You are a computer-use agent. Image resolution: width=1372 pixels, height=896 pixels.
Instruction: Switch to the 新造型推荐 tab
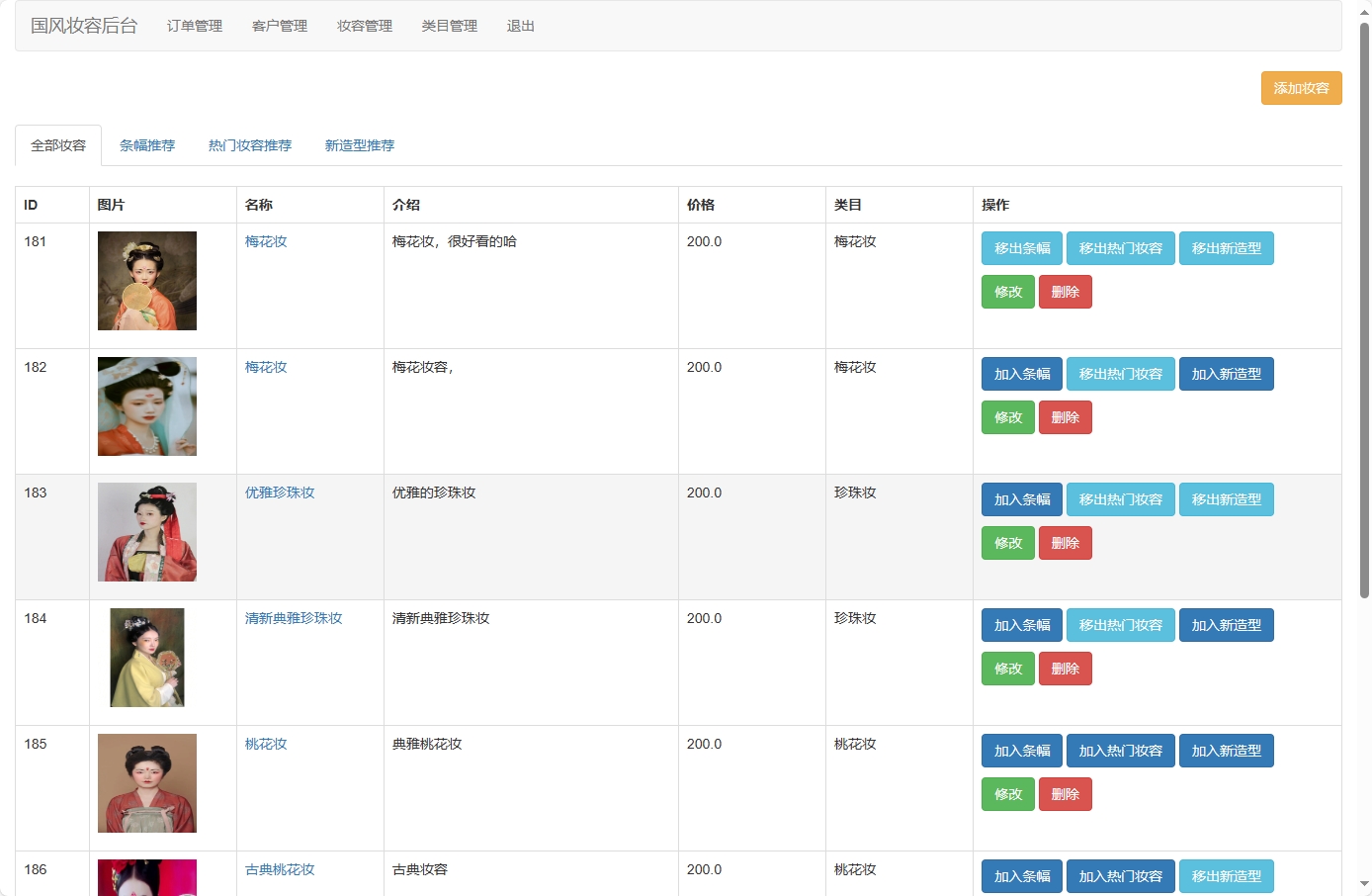(x=360, y=144)
